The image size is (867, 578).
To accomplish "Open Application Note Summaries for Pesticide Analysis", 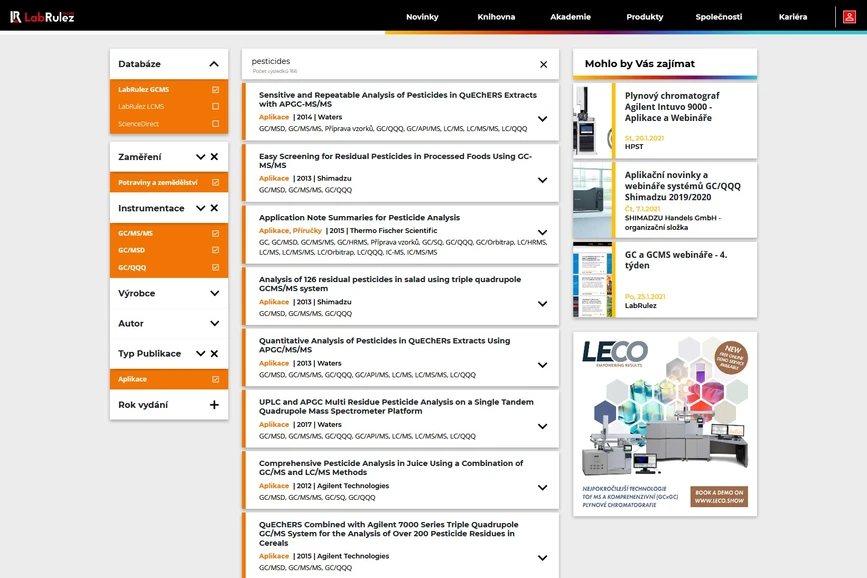I will 359,217.
